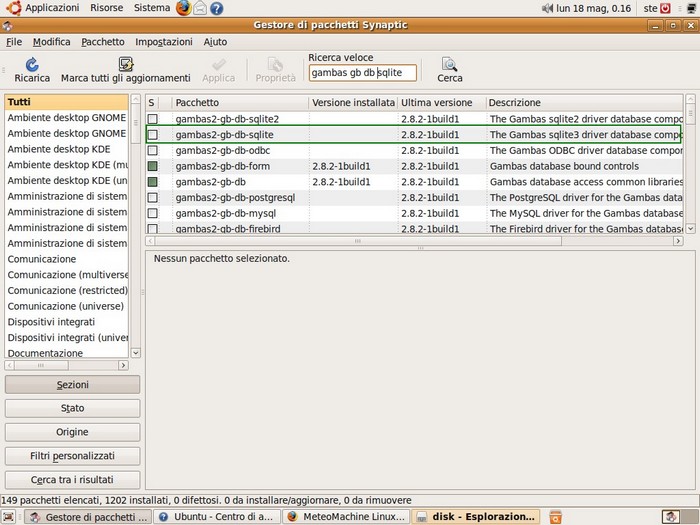Click the Origine button
This screenshot has width=700, height=525.
pos(72,432)
